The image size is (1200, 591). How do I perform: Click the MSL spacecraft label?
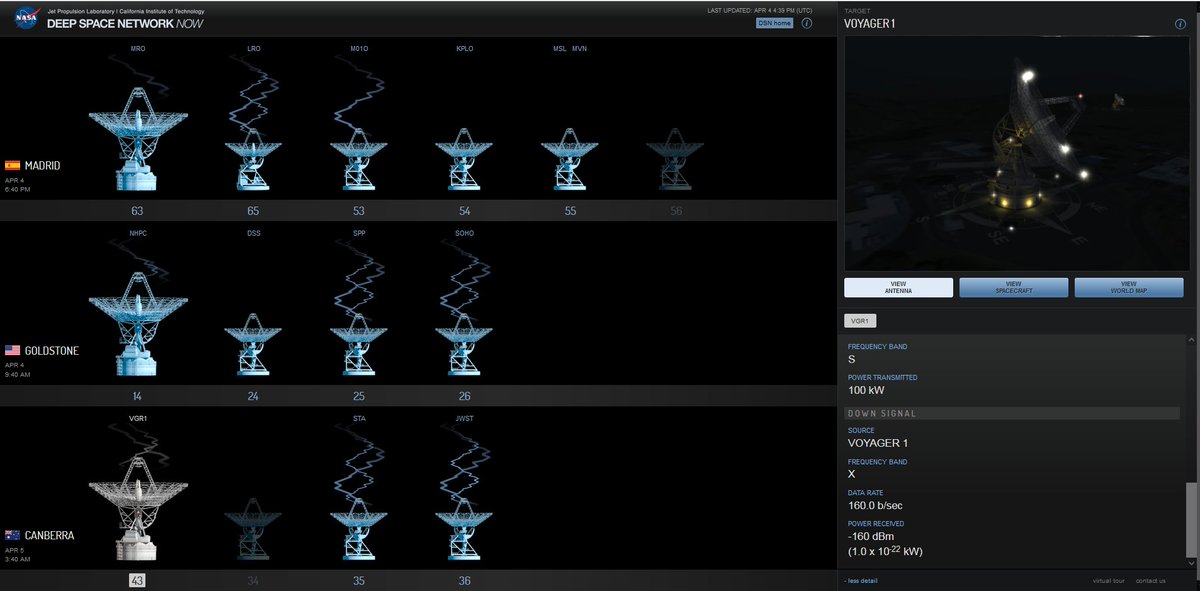pyautogui.click(x=560, y=48)
